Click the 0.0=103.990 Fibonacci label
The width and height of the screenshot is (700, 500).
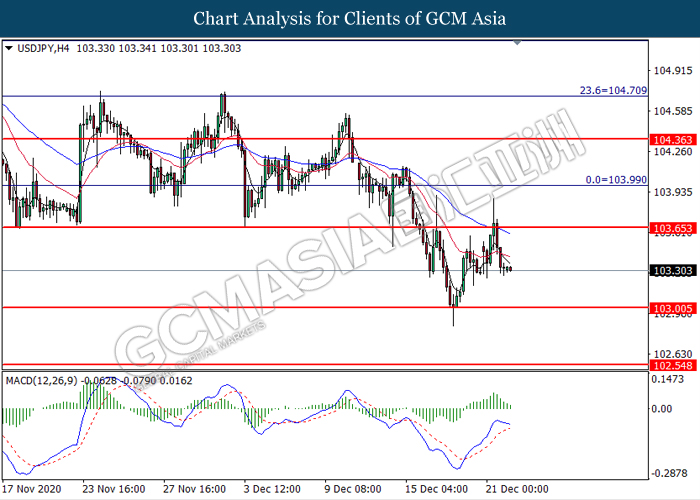click(616, 179)
